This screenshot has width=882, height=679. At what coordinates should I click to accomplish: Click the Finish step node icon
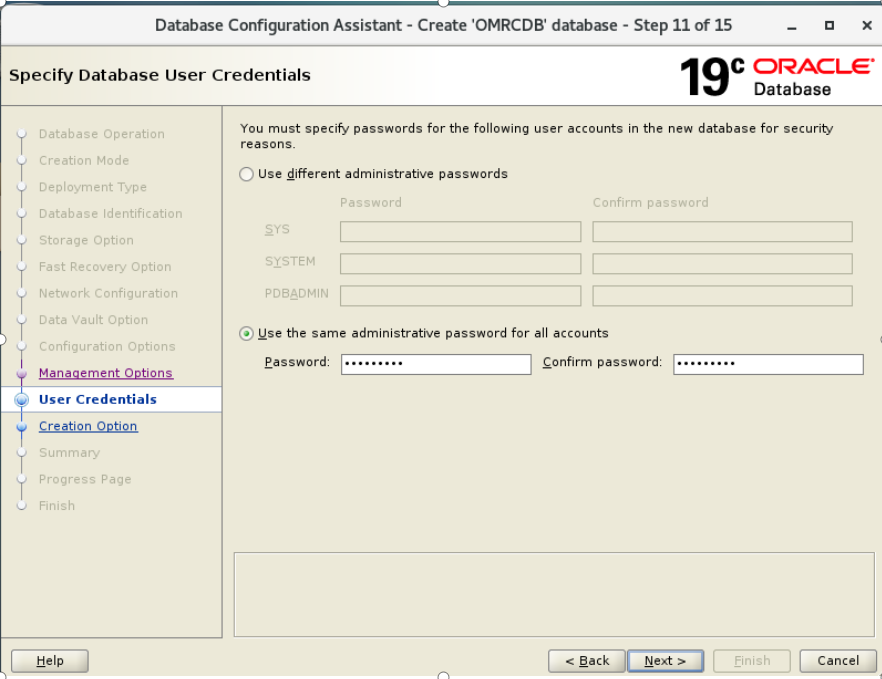tap(23, 505)
